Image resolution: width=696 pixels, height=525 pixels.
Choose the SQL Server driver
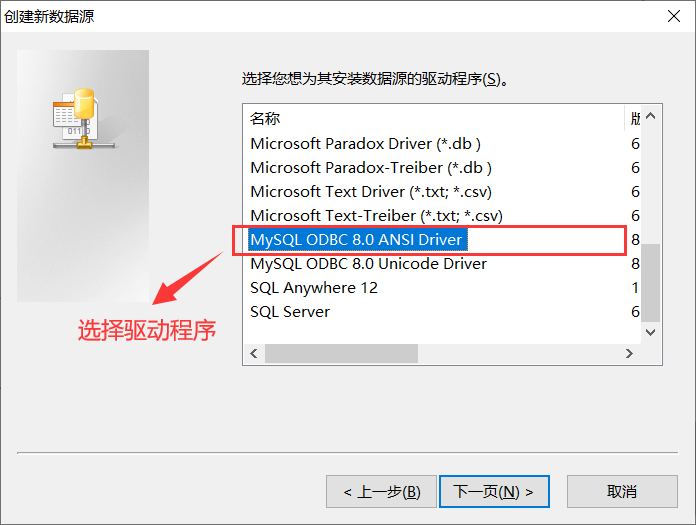coord(290,312)
